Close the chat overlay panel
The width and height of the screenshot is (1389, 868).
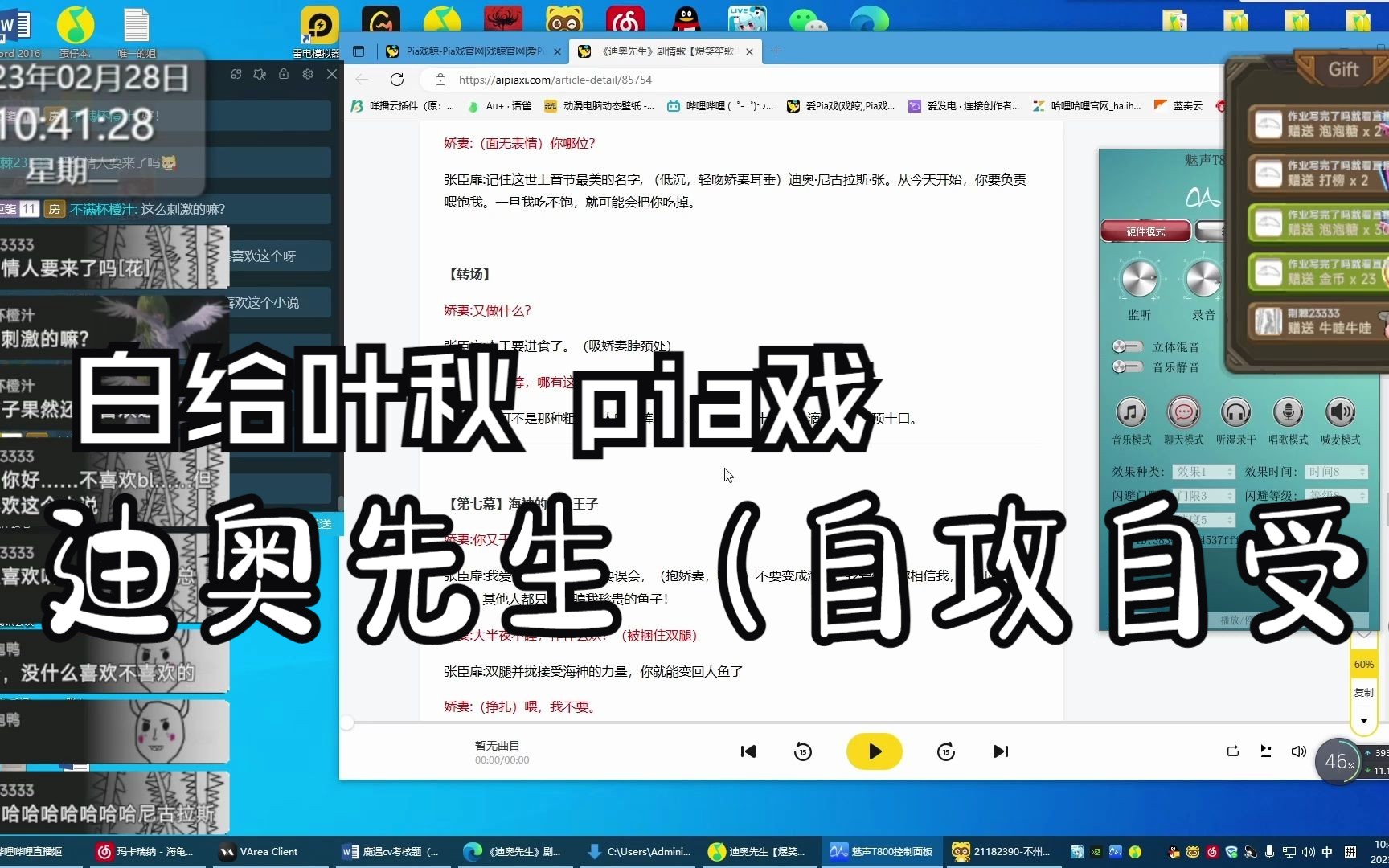pyautogui.click(x=332, y=74)
